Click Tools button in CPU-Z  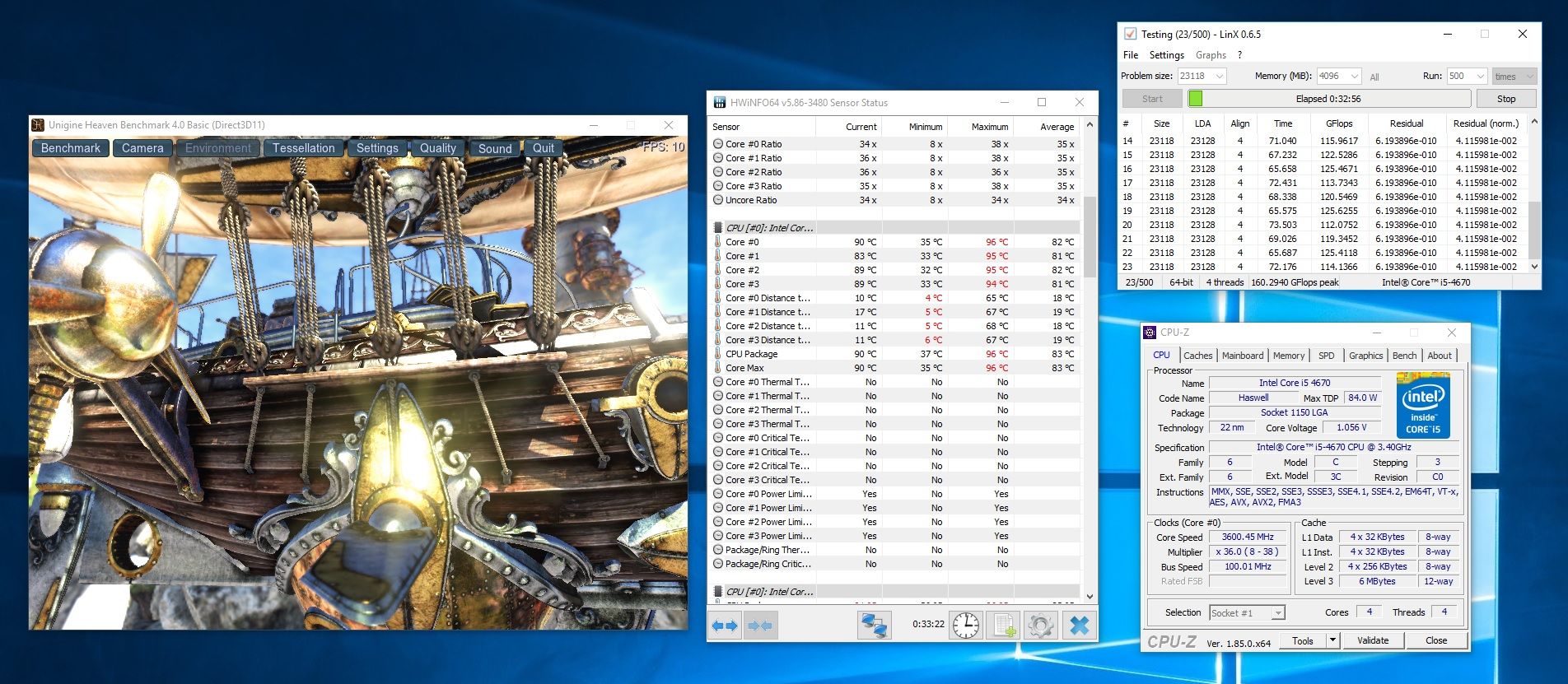[x=1303, y=640]
